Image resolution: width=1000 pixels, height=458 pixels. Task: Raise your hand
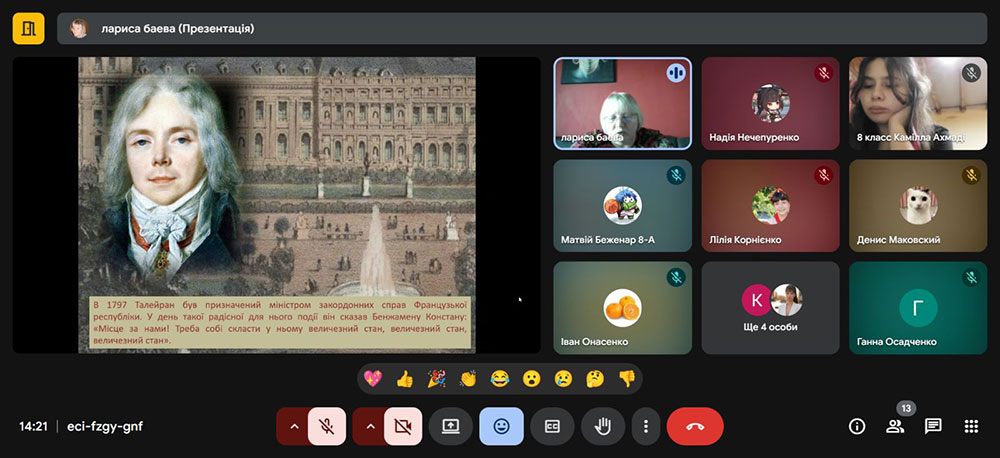(x=603, y=426)
